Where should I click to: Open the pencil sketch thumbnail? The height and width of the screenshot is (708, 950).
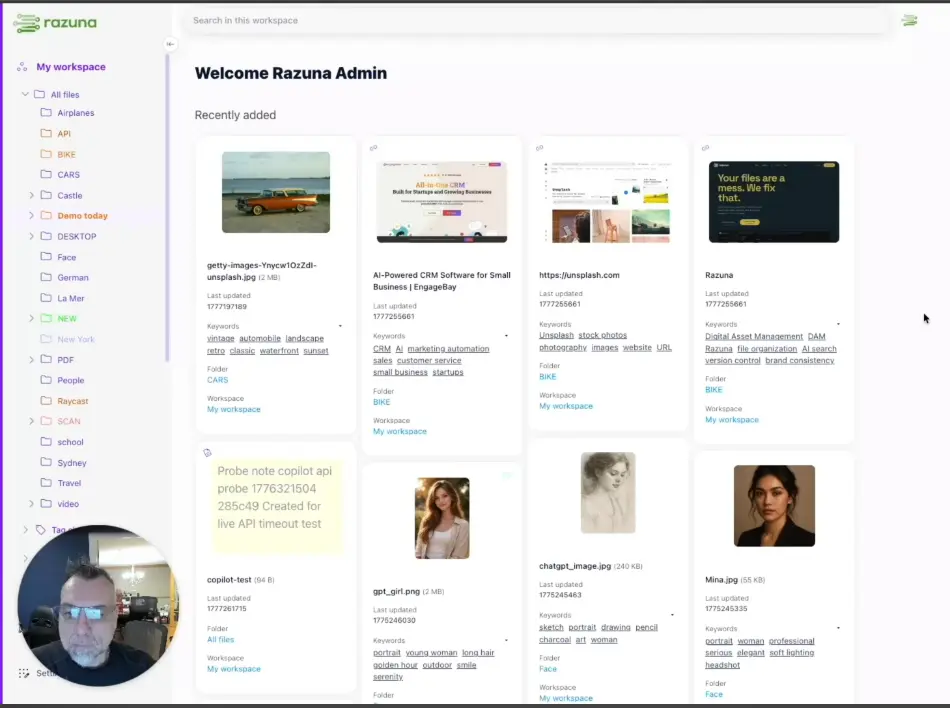(608, 493)
